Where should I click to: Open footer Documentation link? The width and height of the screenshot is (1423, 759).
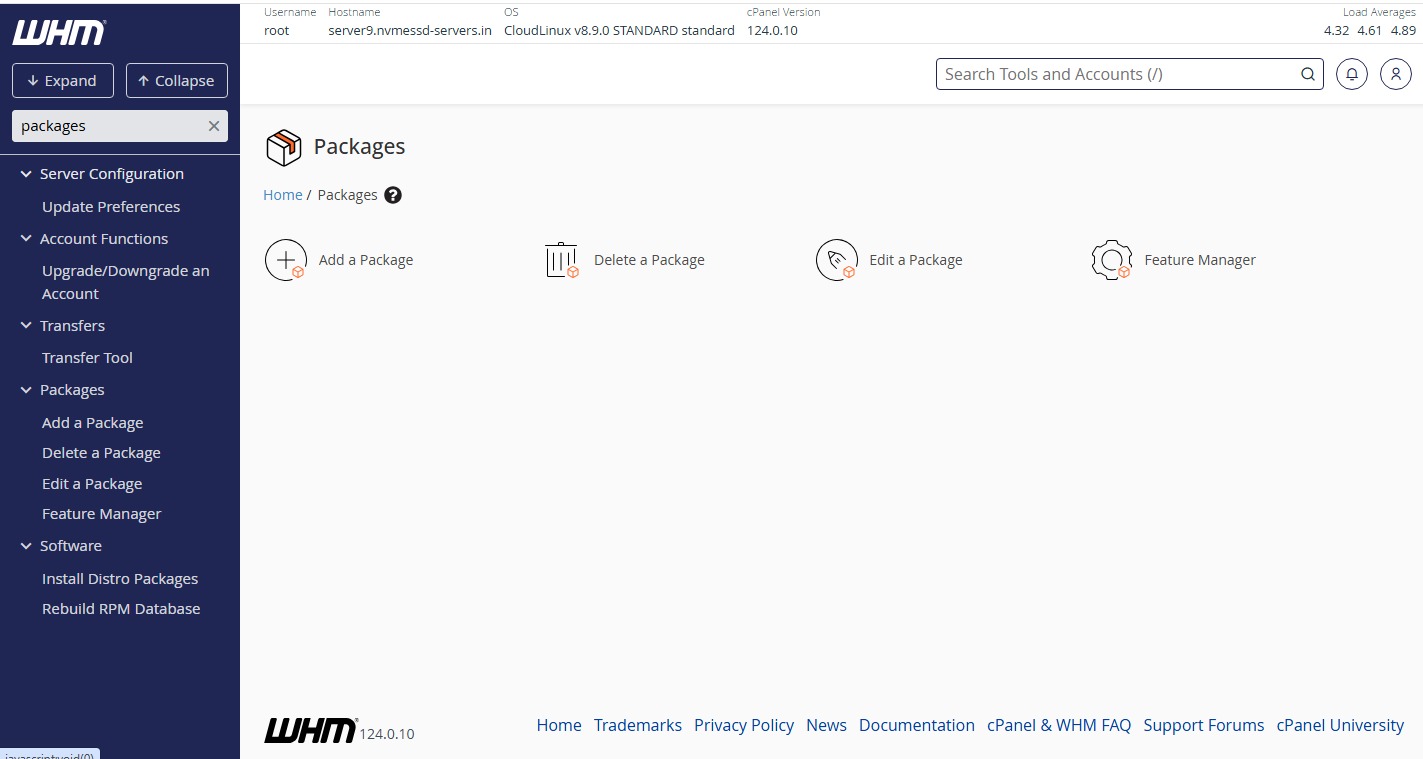917,726
